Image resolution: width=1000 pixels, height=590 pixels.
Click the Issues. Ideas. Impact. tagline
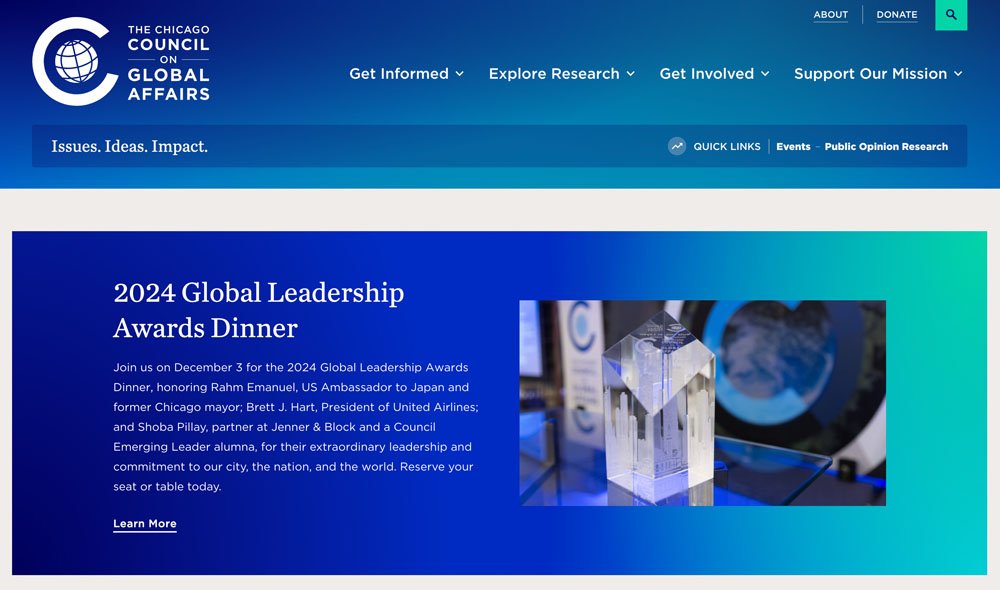tap(129, 146)
